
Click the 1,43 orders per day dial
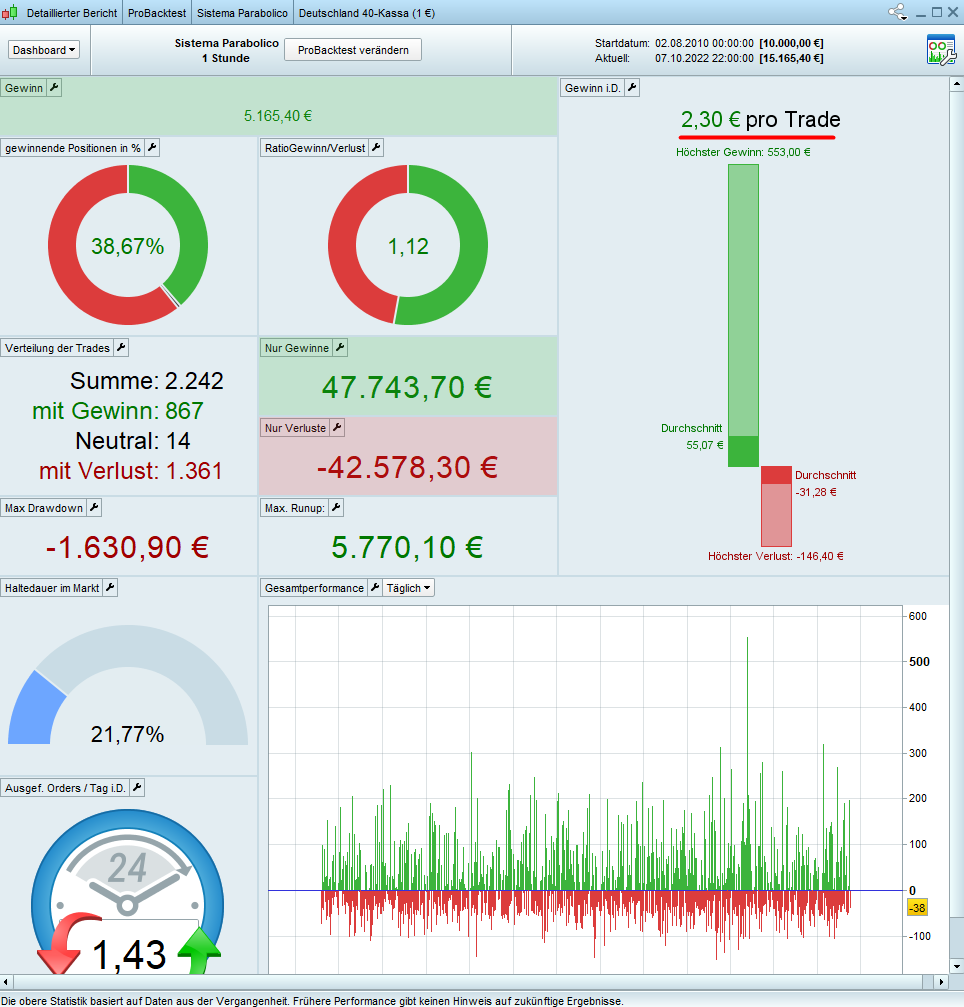coord(128,893)
